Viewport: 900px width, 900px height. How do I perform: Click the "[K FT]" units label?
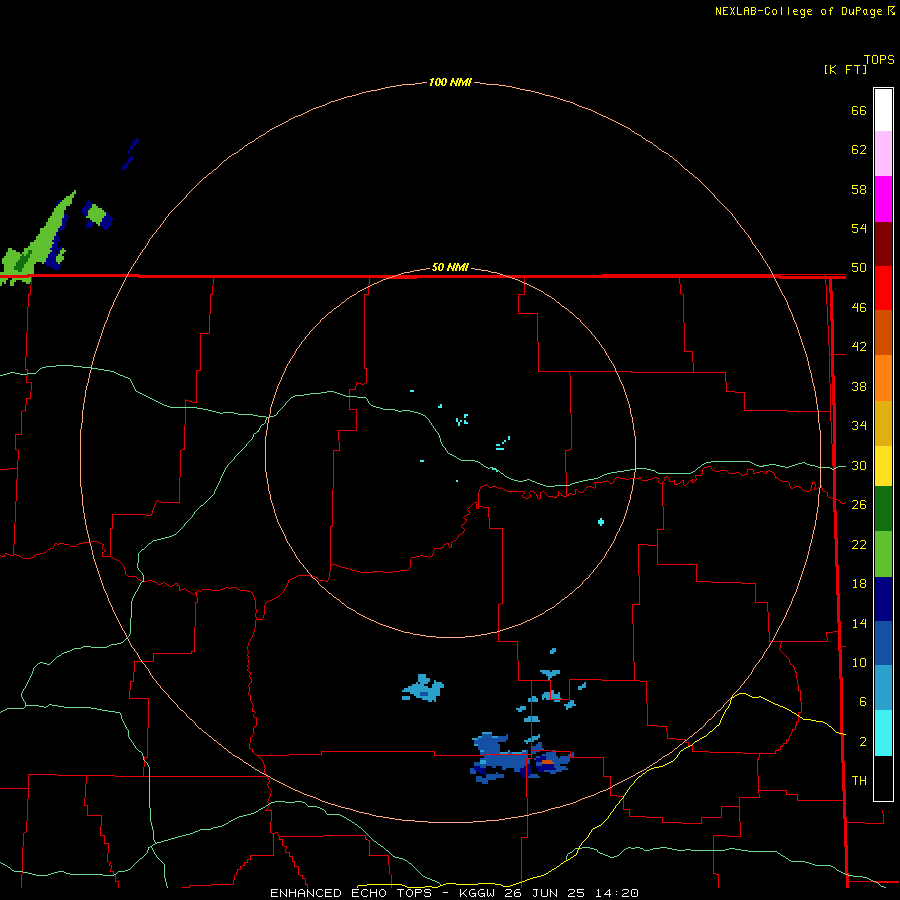coord(845,69)
